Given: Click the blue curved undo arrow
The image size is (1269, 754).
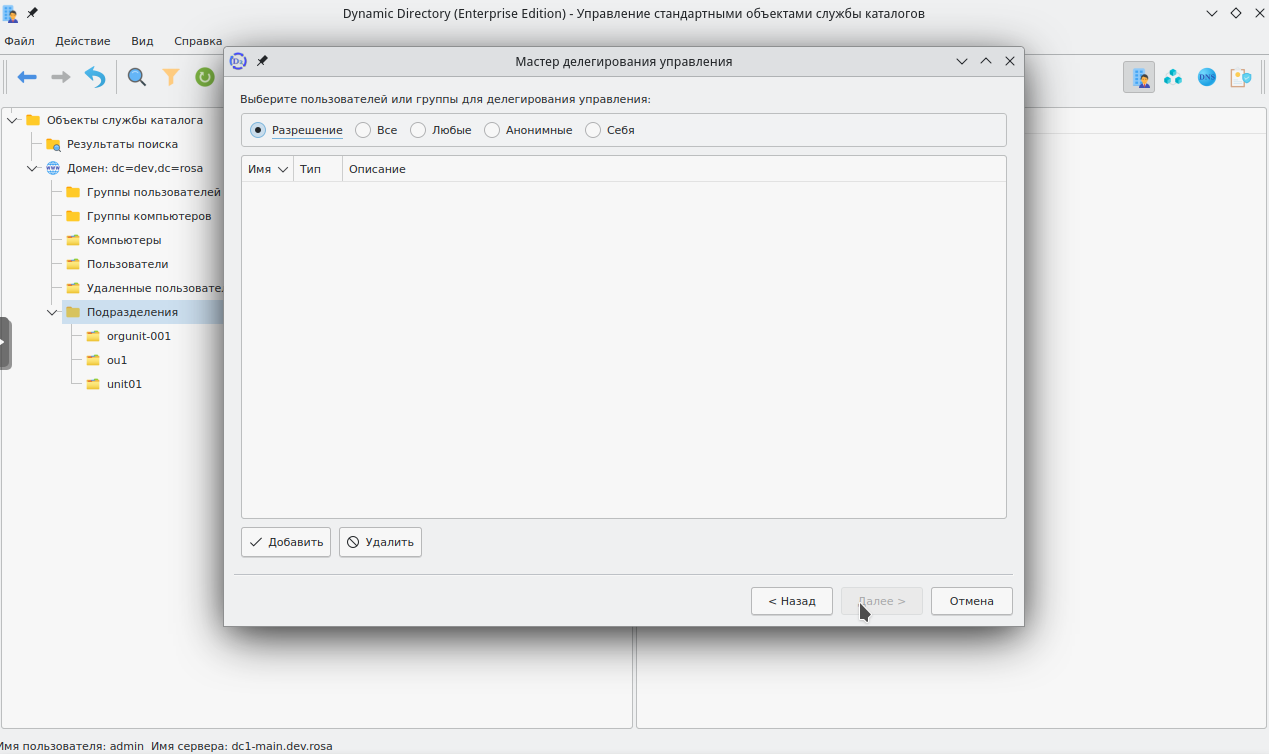Looking at the screenshot, I should 95,77.
